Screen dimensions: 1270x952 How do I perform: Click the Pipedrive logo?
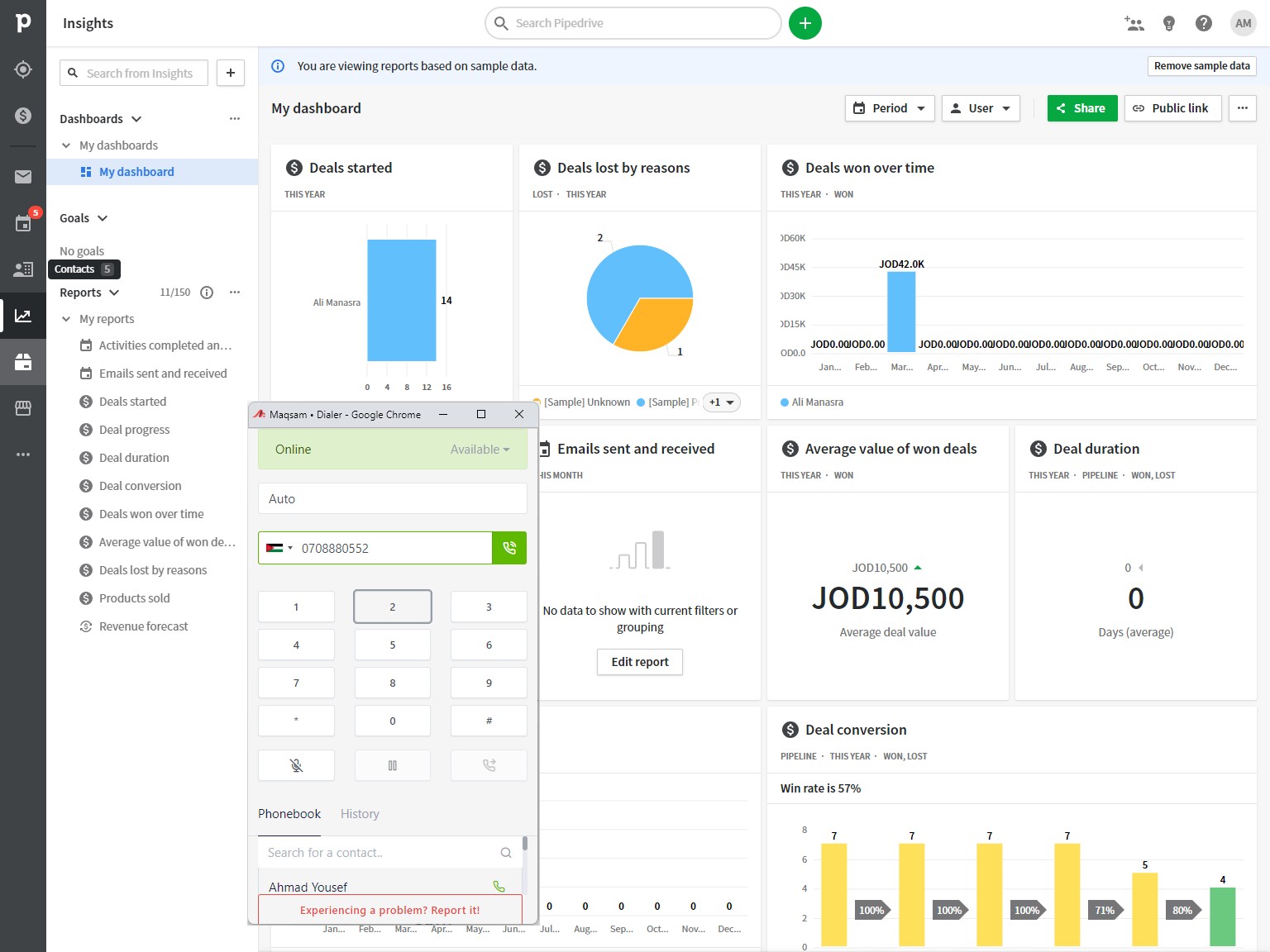pyautogui.click(x=23, y=23)
